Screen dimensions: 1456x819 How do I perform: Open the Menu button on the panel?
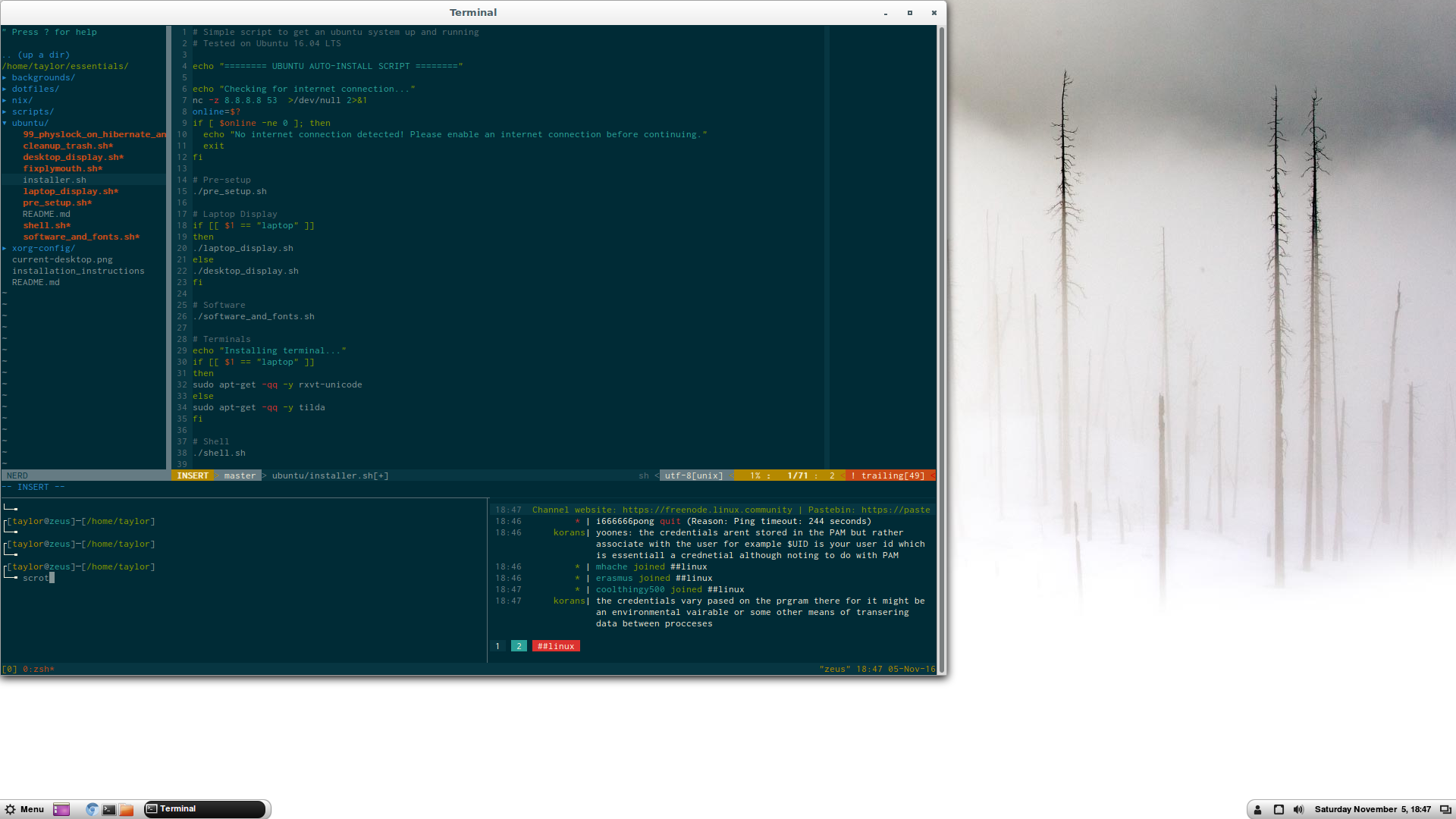(24, 809)
